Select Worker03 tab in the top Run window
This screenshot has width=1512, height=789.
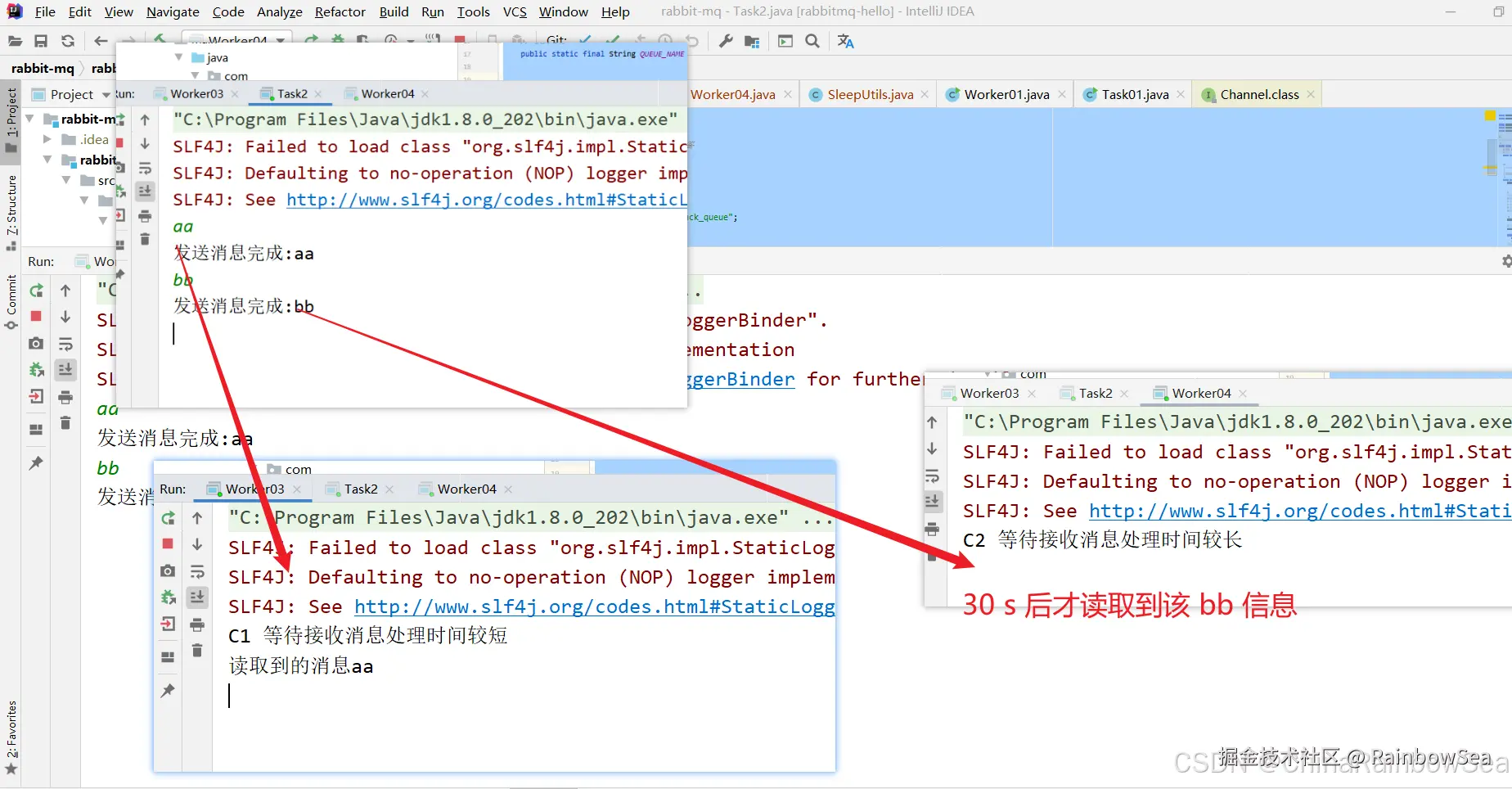click(x=196, y=94)
